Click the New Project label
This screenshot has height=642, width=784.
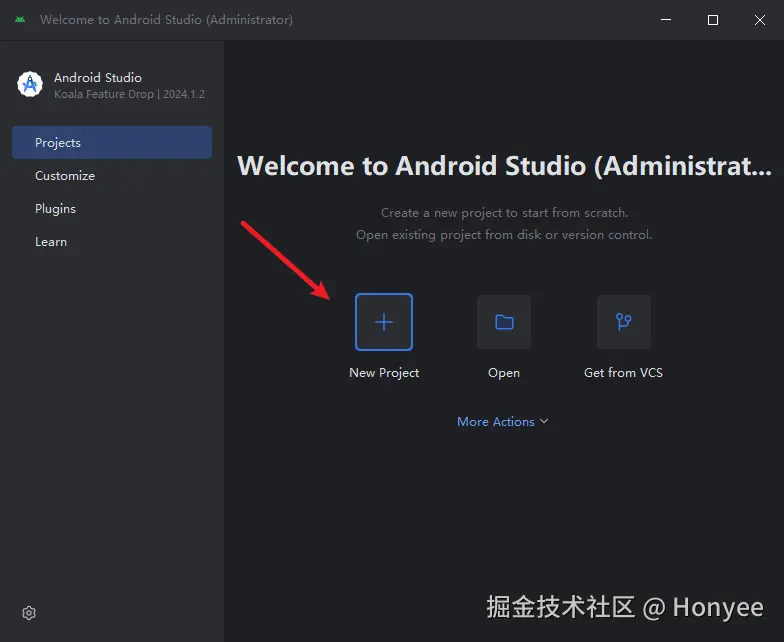click(x=384, y=373)
